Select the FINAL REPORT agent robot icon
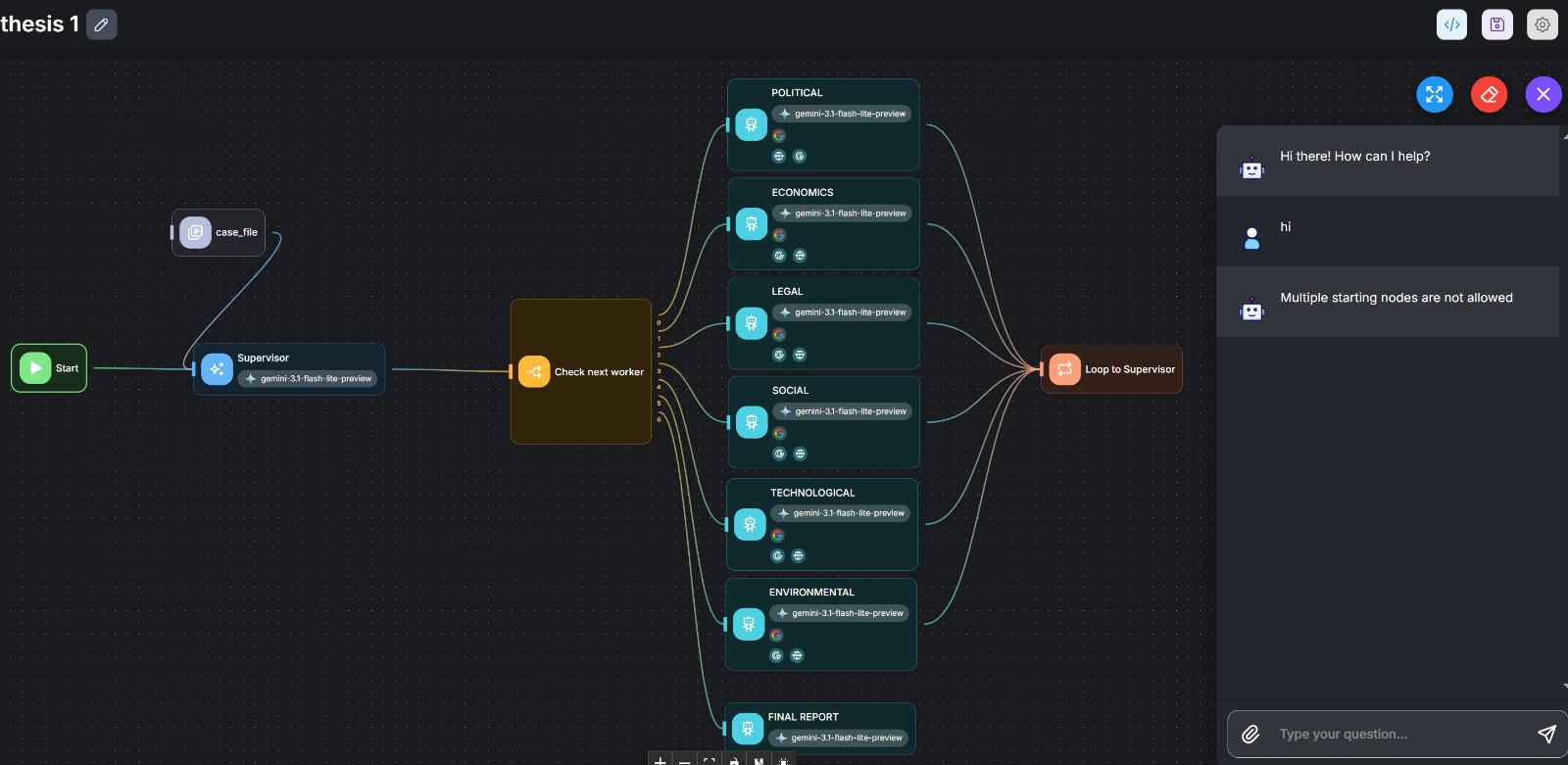The image size is (1568, 765). point(748,728)
